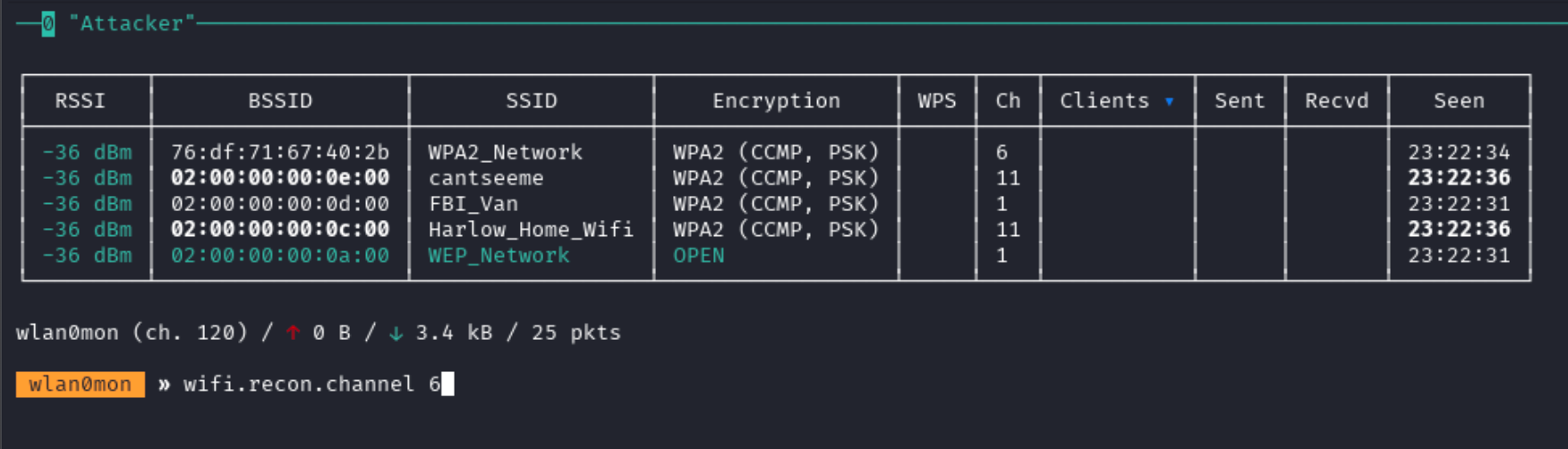Click the Seen column header

coord(1459,101)
